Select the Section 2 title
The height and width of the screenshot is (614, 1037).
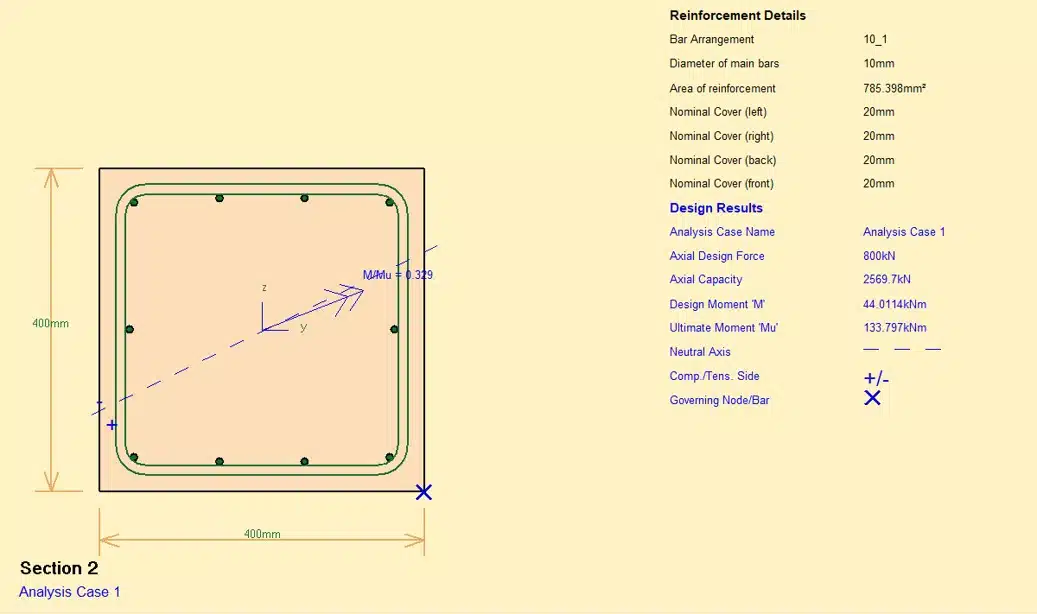point(59,568)
